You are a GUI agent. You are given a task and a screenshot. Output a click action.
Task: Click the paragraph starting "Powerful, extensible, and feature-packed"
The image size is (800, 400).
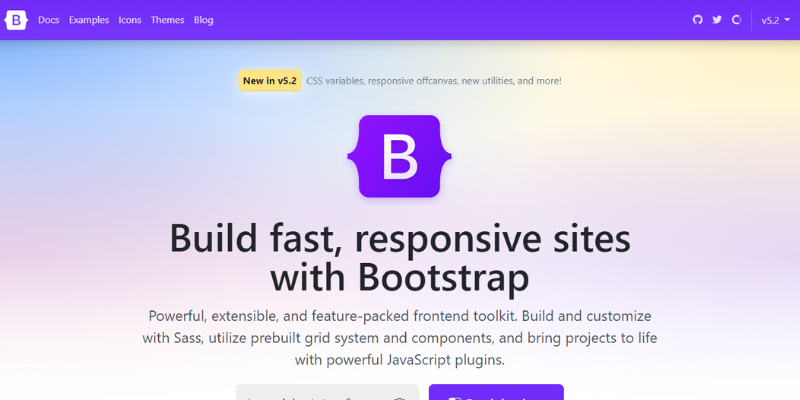pos(400,338)
